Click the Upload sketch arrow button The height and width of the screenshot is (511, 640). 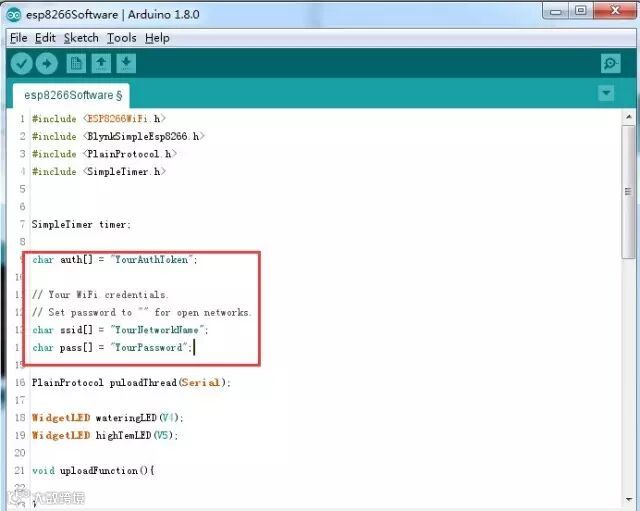(47, 64)
